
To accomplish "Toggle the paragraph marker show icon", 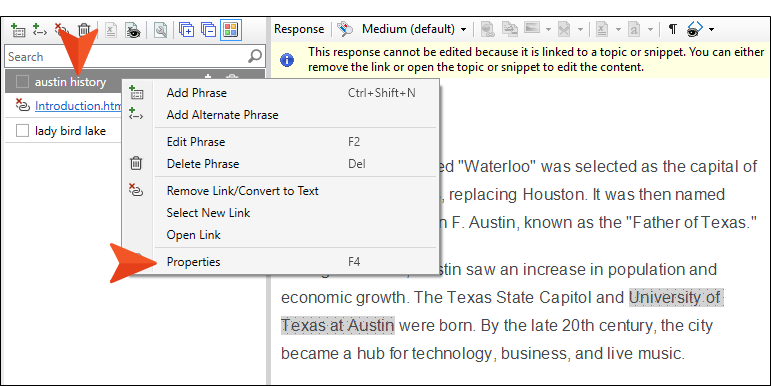I will pyautogui.click(x=672, y=29).
